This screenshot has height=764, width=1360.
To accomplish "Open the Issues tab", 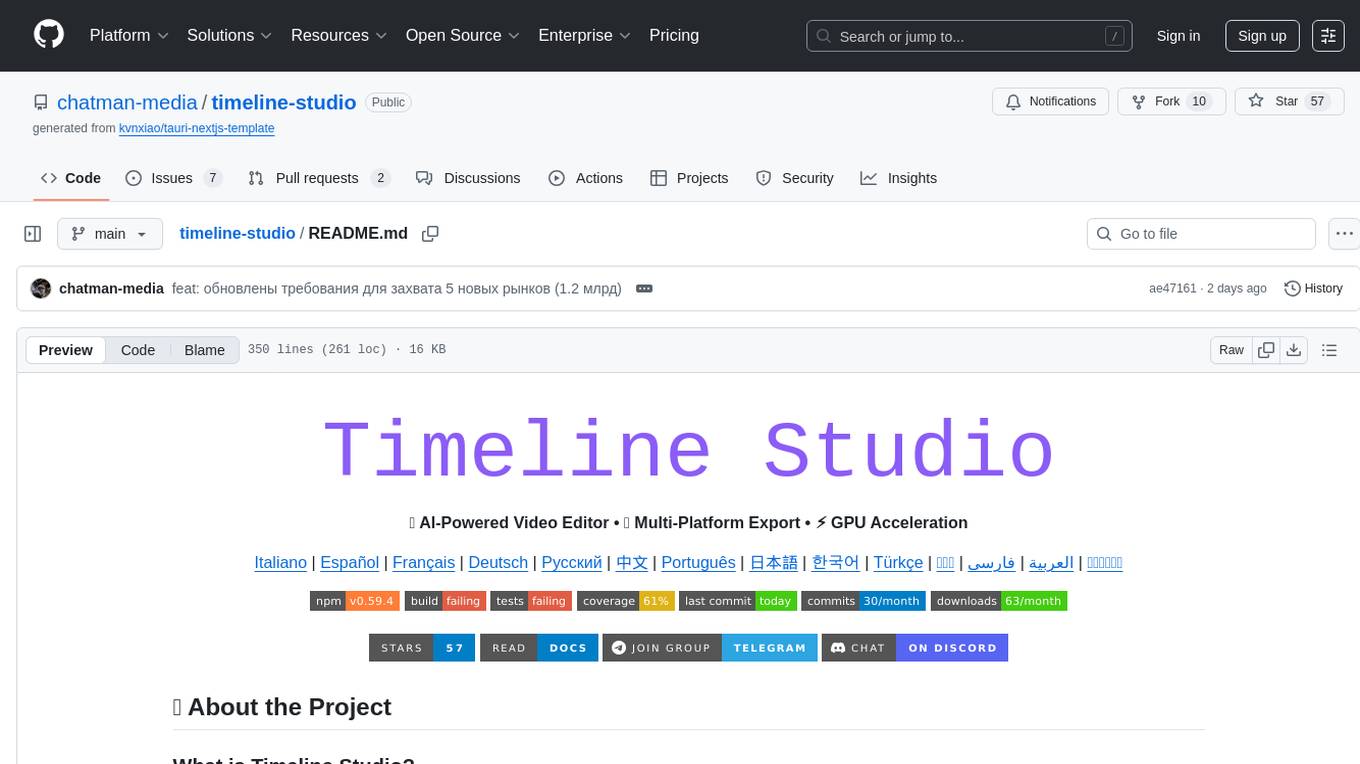I will click(x=173, y=178).
